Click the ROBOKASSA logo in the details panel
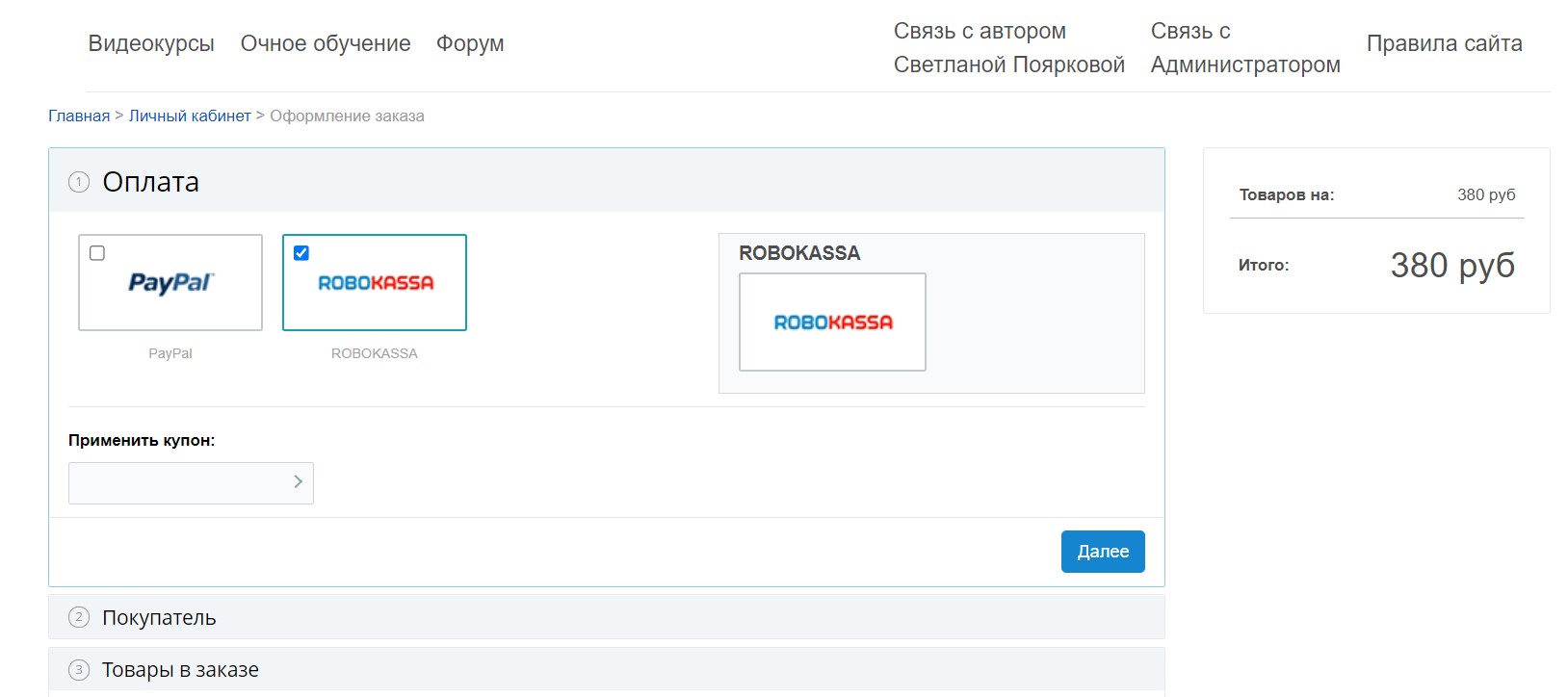This screenshot has width=1568, height=697. point(832,323)
